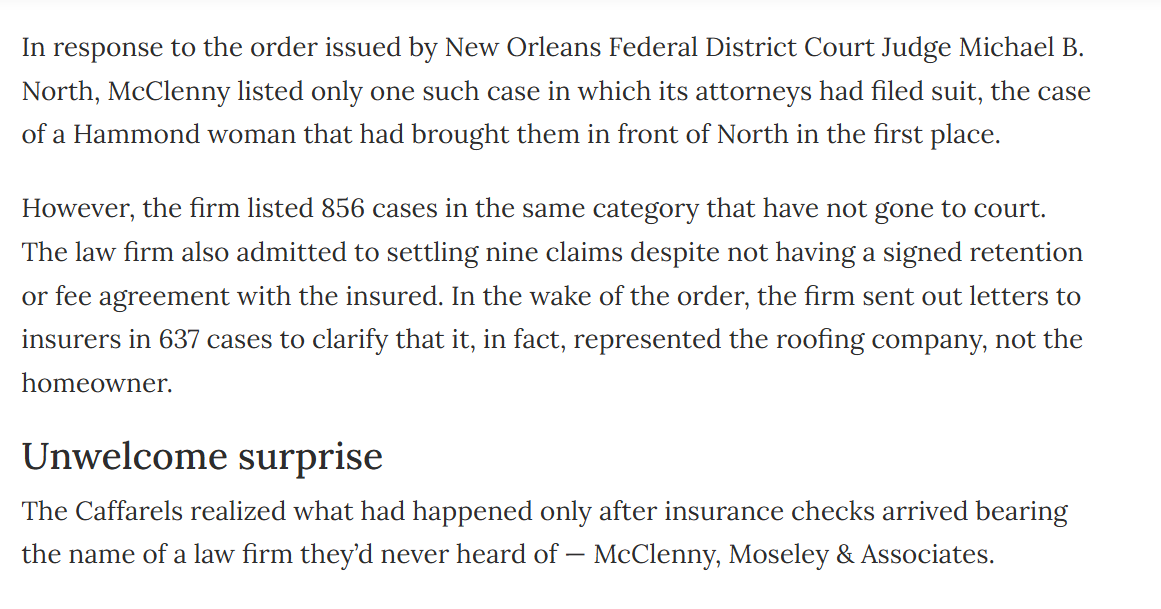Click the word "homeowner." ending second paragraph
The image size is (1161, 609).
click(97, 383)
